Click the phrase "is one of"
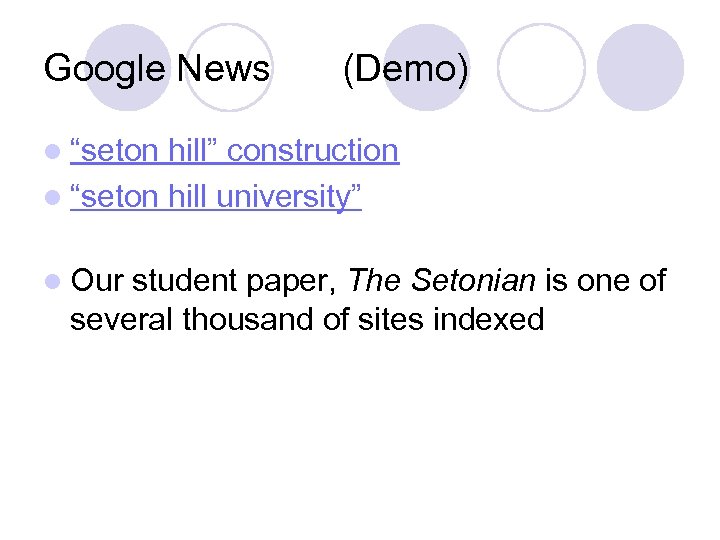The image size is (720, 540). 606,282
